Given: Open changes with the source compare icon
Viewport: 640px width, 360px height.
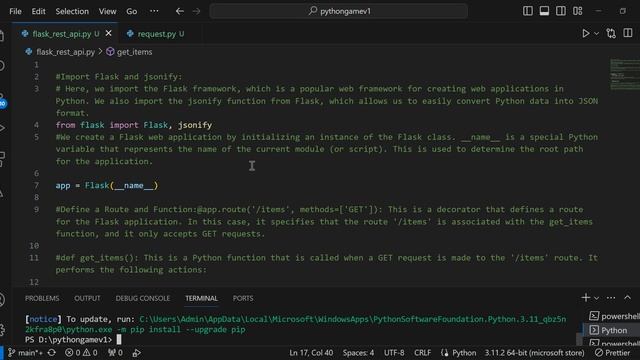Looking at the screenshot, I should [611, 33].
